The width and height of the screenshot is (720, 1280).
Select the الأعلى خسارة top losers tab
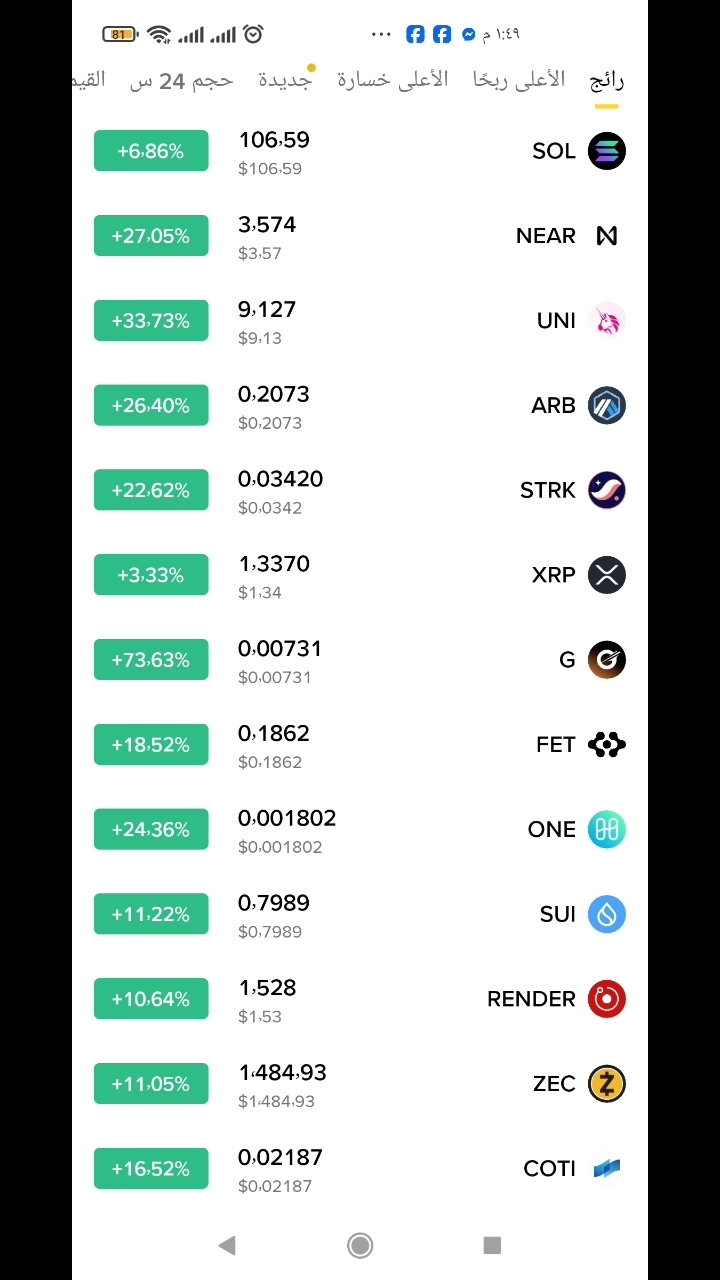pos(392,81)
